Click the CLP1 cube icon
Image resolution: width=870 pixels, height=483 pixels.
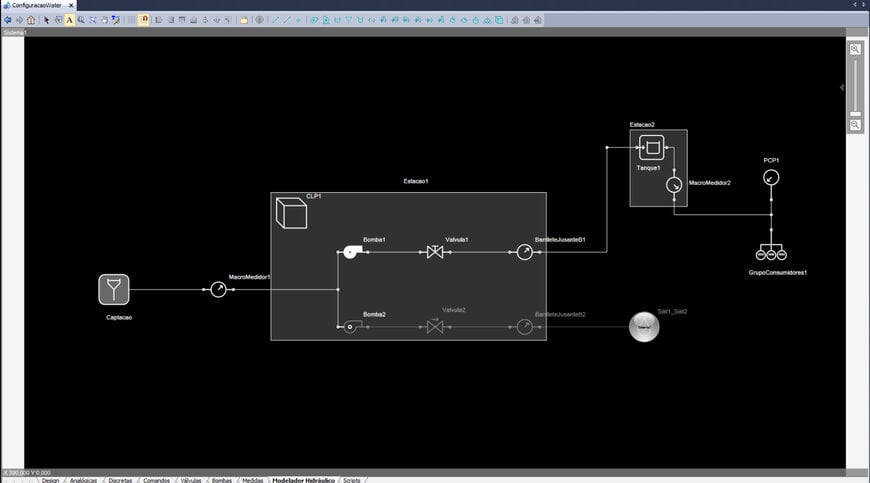point(291,213)
